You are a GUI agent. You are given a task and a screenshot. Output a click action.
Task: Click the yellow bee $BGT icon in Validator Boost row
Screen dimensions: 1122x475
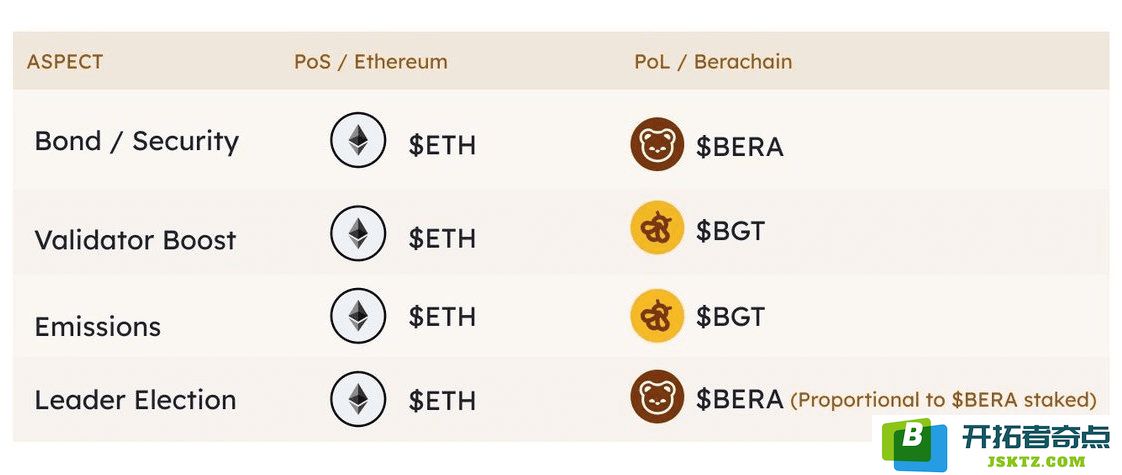click(x=657, y=230)
